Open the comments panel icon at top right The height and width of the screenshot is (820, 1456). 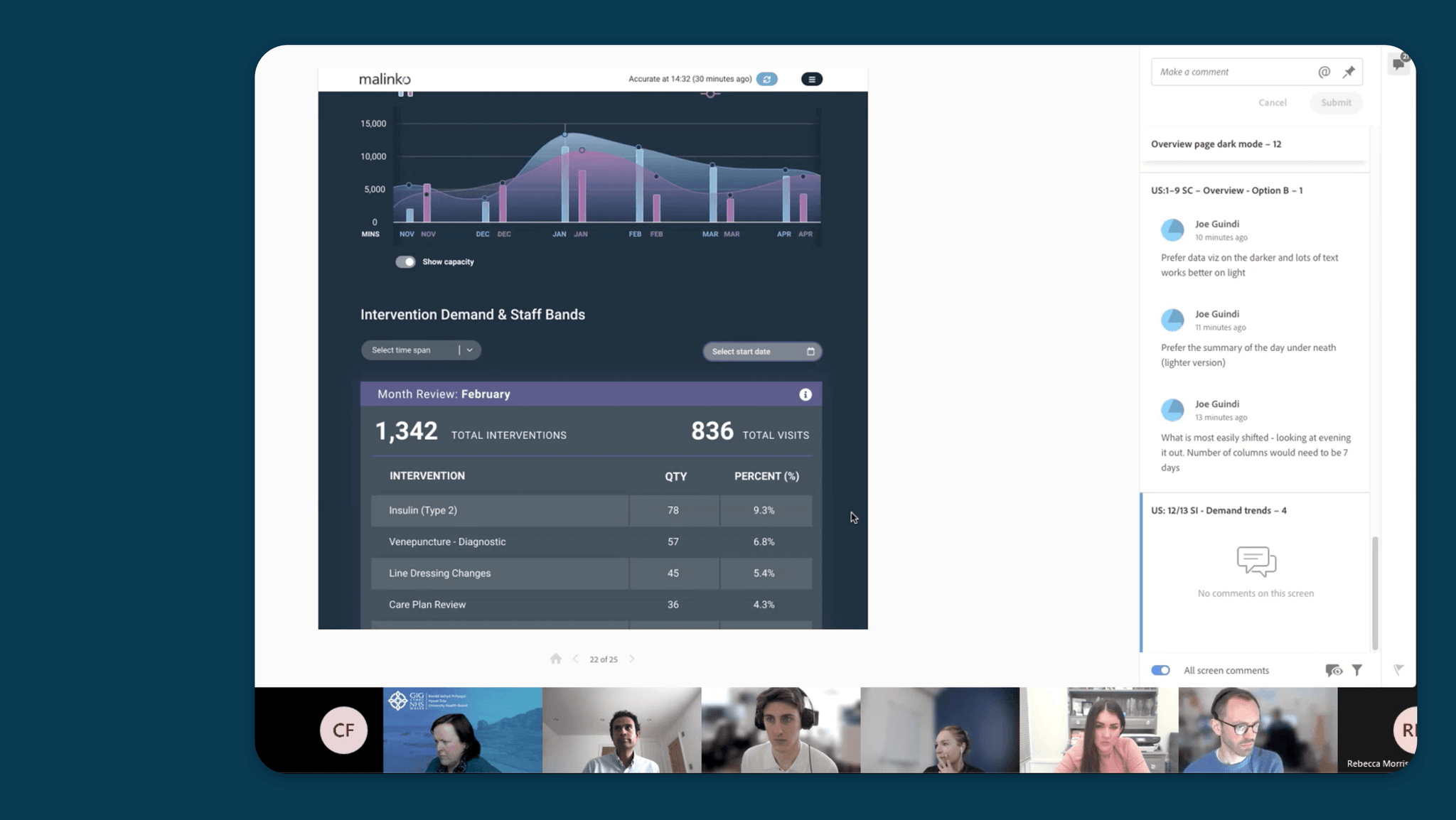(1398, 63)
